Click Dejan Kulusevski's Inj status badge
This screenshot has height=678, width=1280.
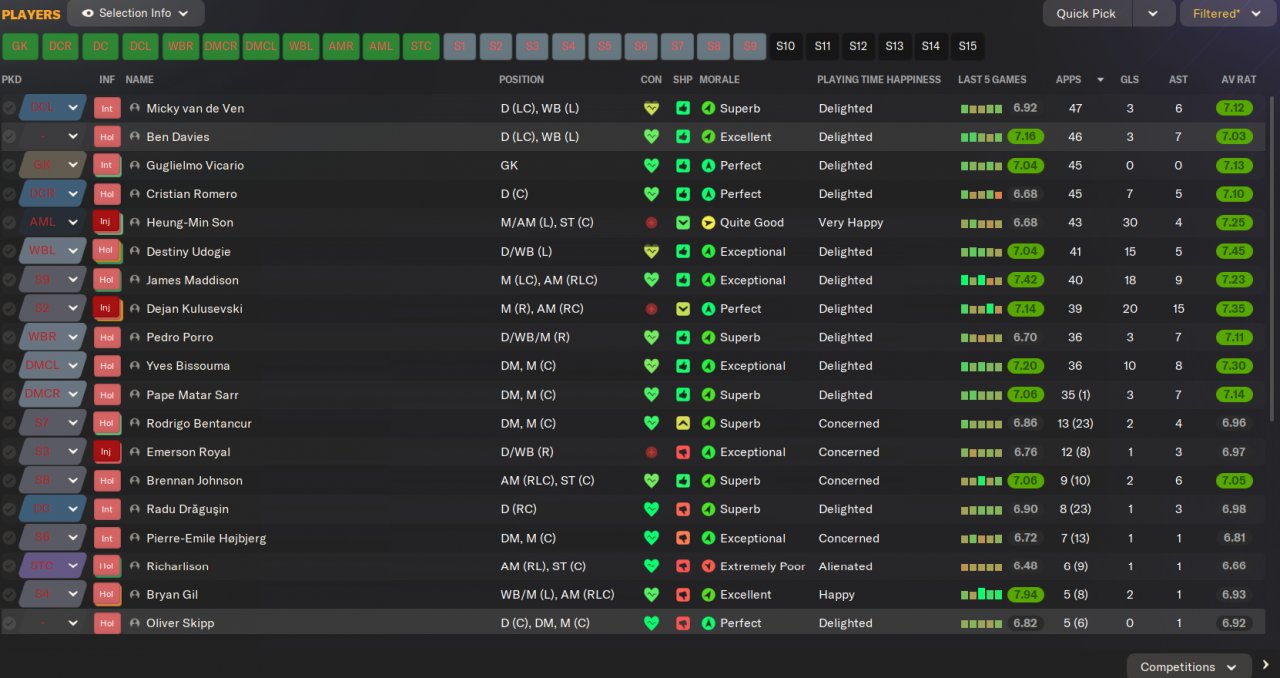click(x=106, y=308)
